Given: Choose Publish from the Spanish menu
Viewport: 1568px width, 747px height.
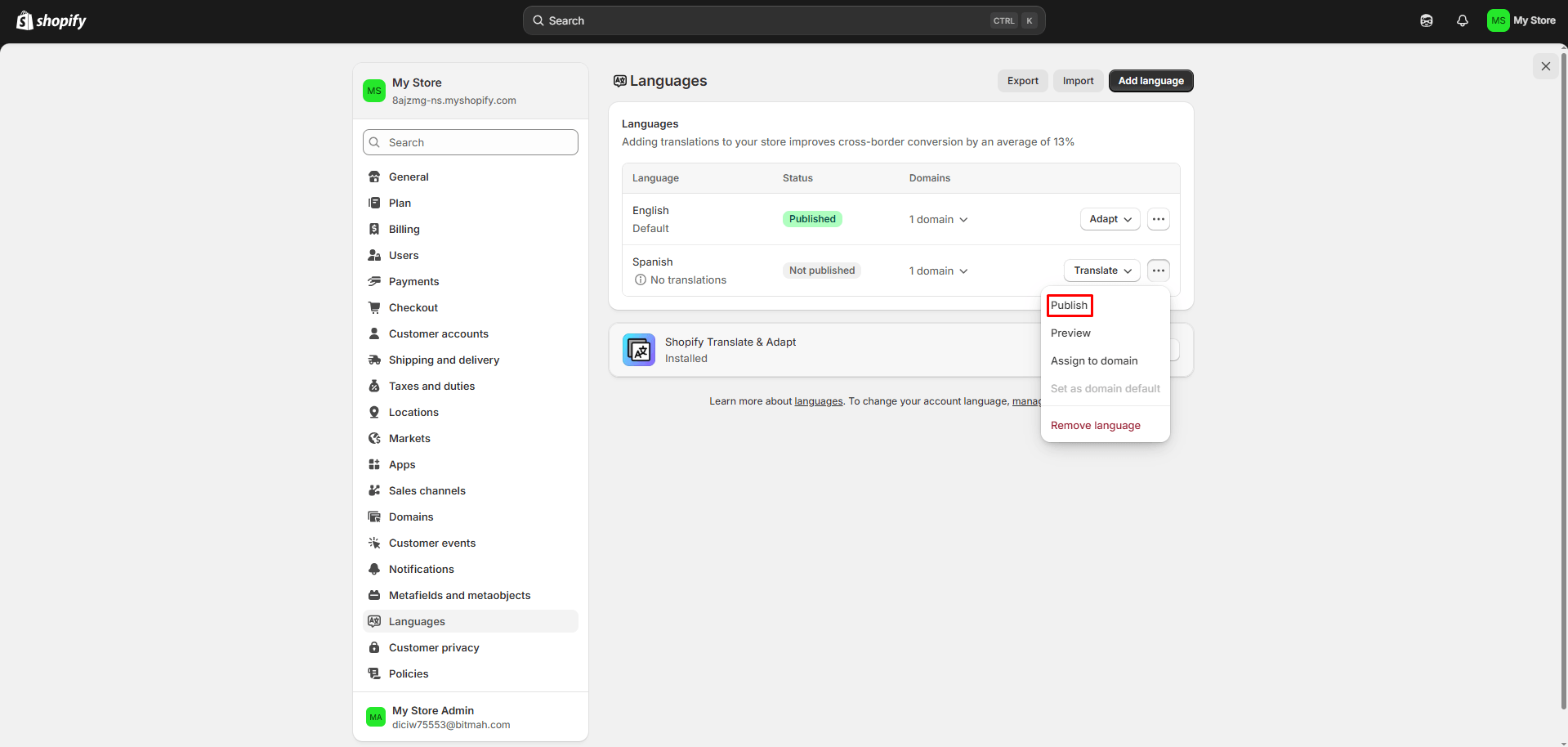Looking at the screenshot, I should [x=1069, y=306].
